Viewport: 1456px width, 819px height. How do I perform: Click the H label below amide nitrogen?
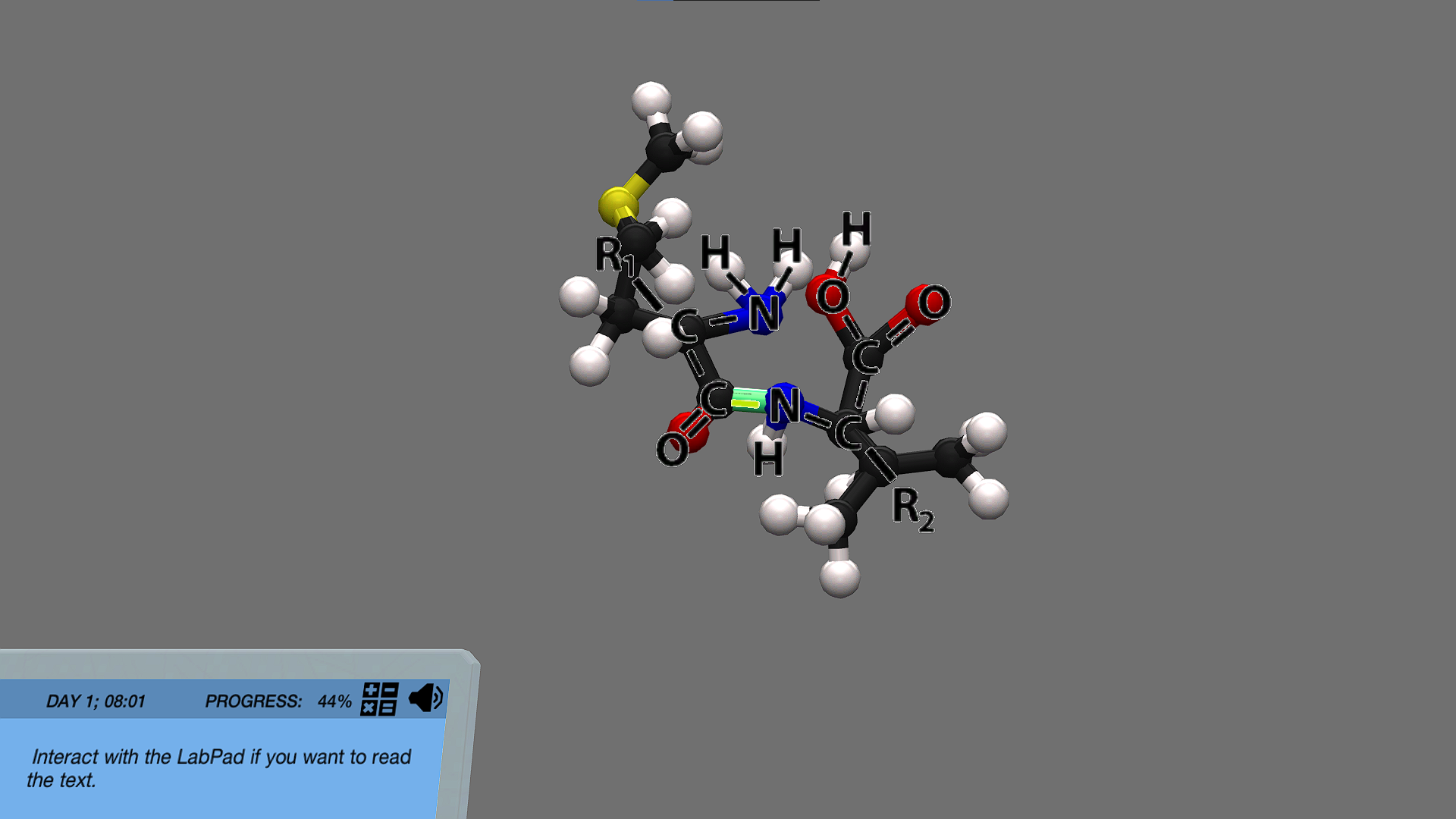[x=768, y=460]
